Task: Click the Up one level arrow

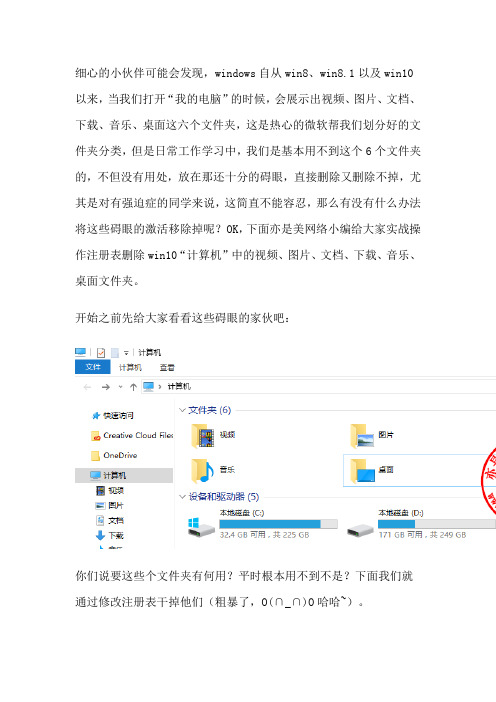Action: (x=133, y=387)
